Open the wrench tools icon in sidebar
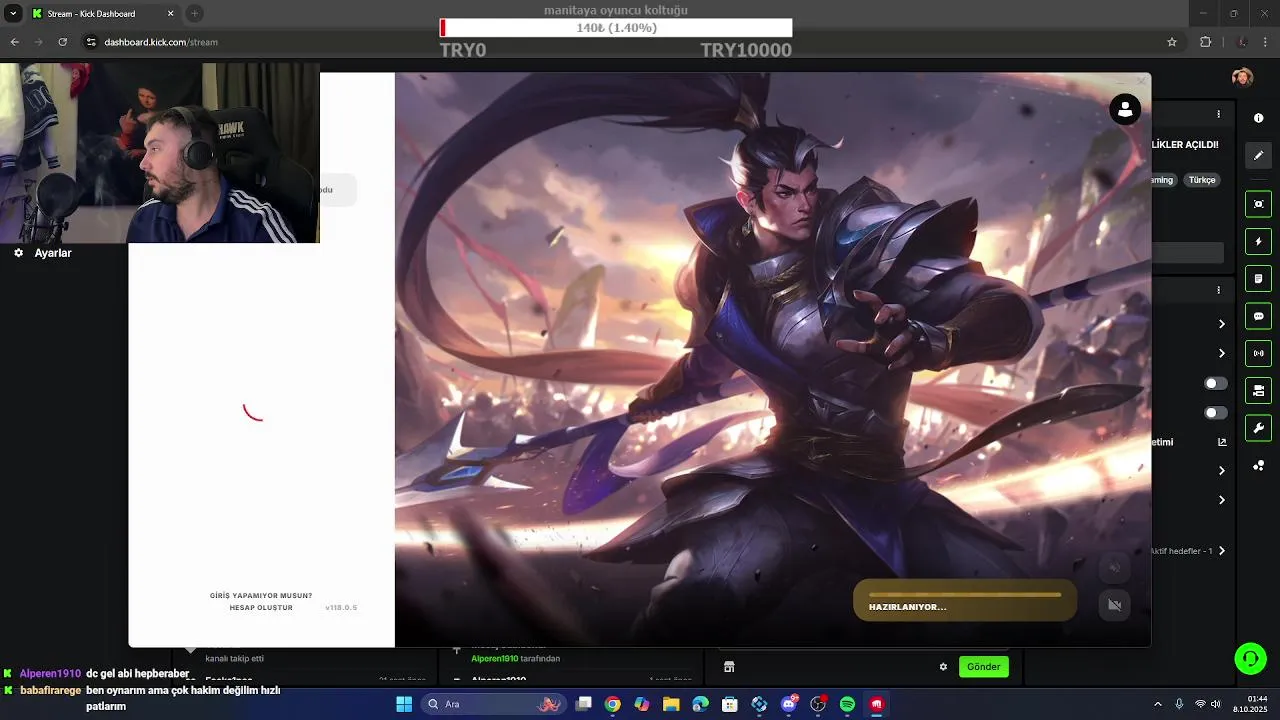The width and height of the screenshot is (1280, 720). [x=1258, y=428]
